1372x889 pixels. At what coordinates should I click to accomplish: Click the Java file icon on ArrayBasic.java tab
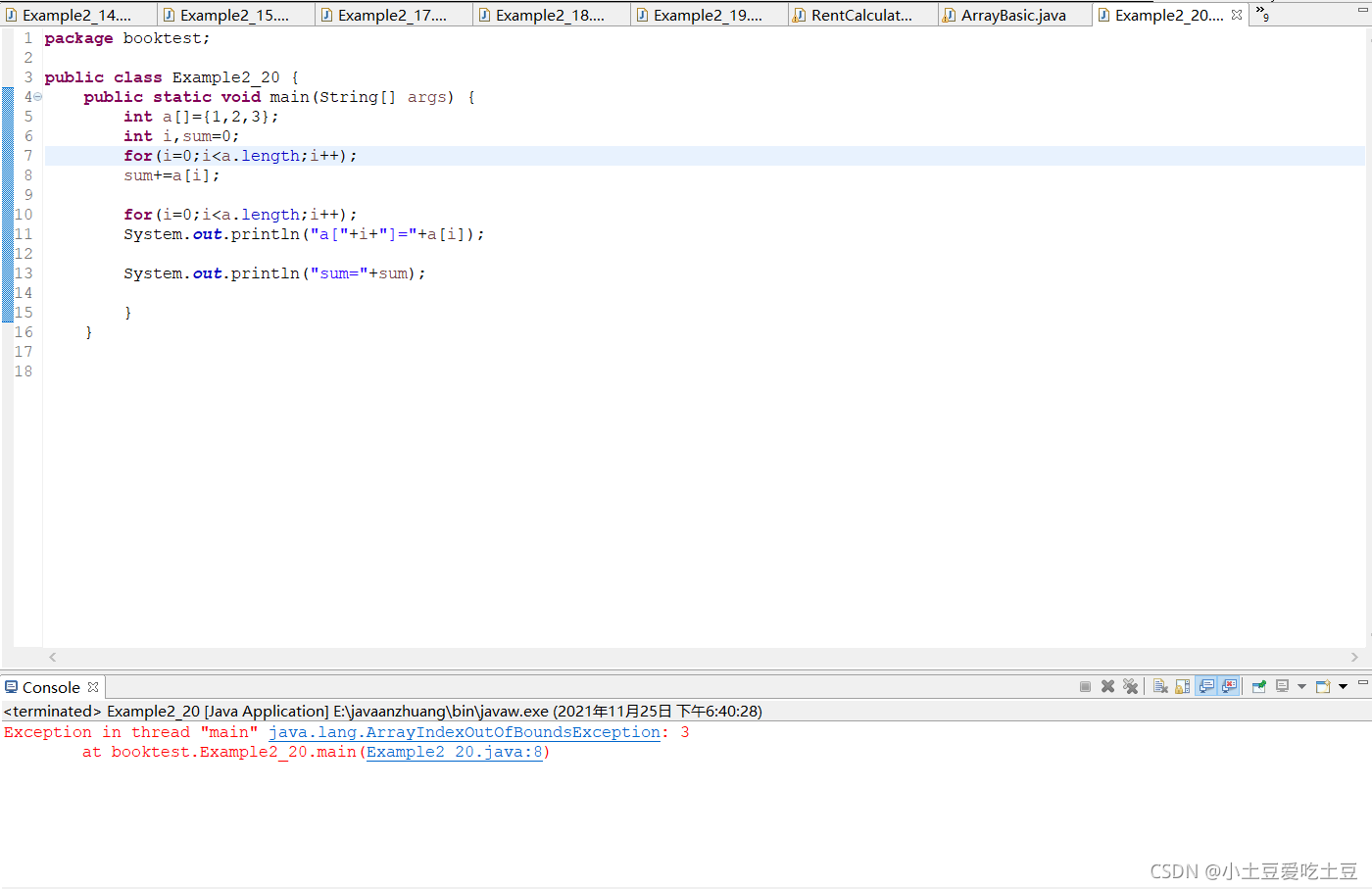pyautogui.click(x=948, y=14)
